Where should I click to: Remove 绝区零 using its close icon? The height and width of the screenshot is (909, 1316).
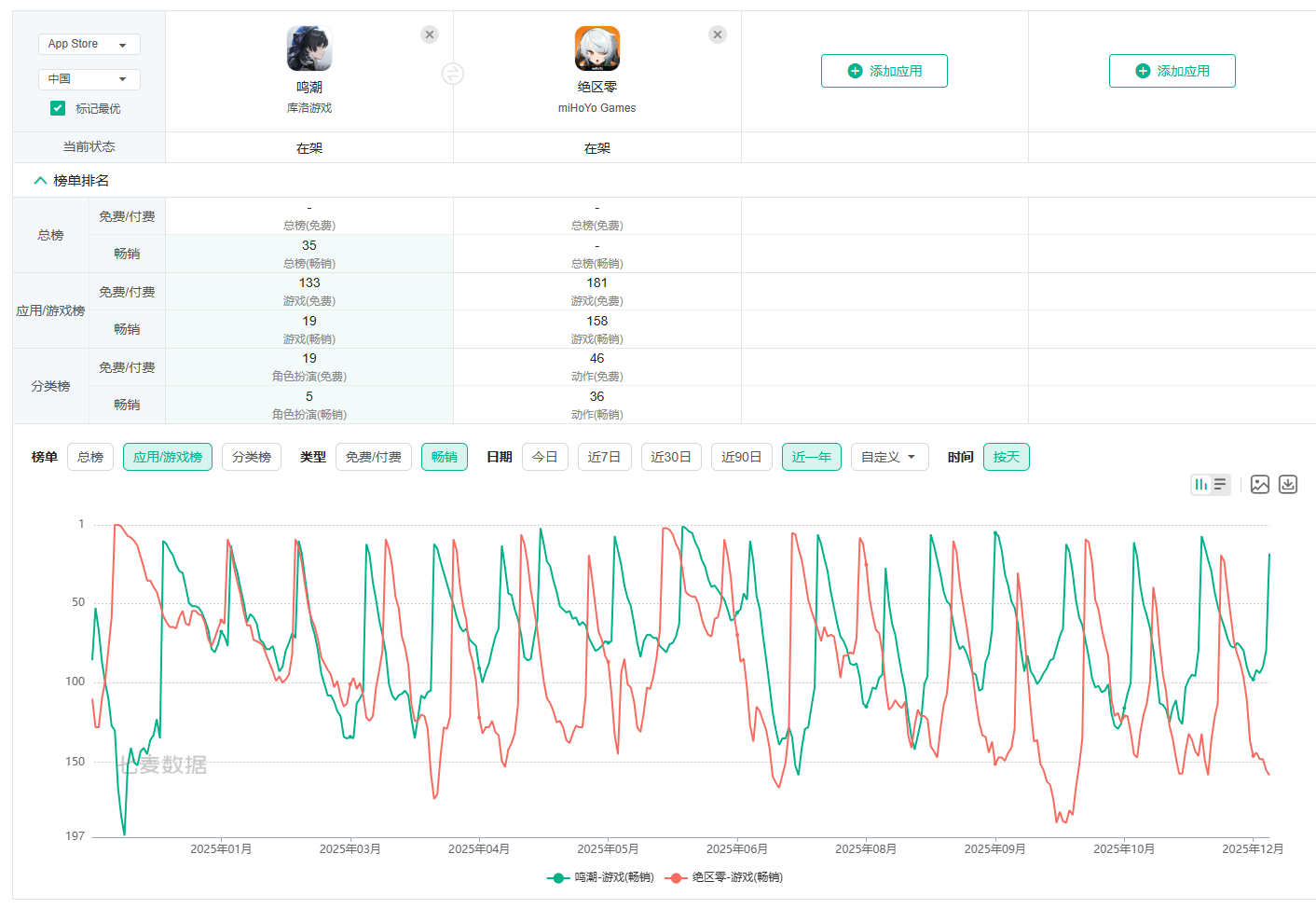(x=718, y=34)
